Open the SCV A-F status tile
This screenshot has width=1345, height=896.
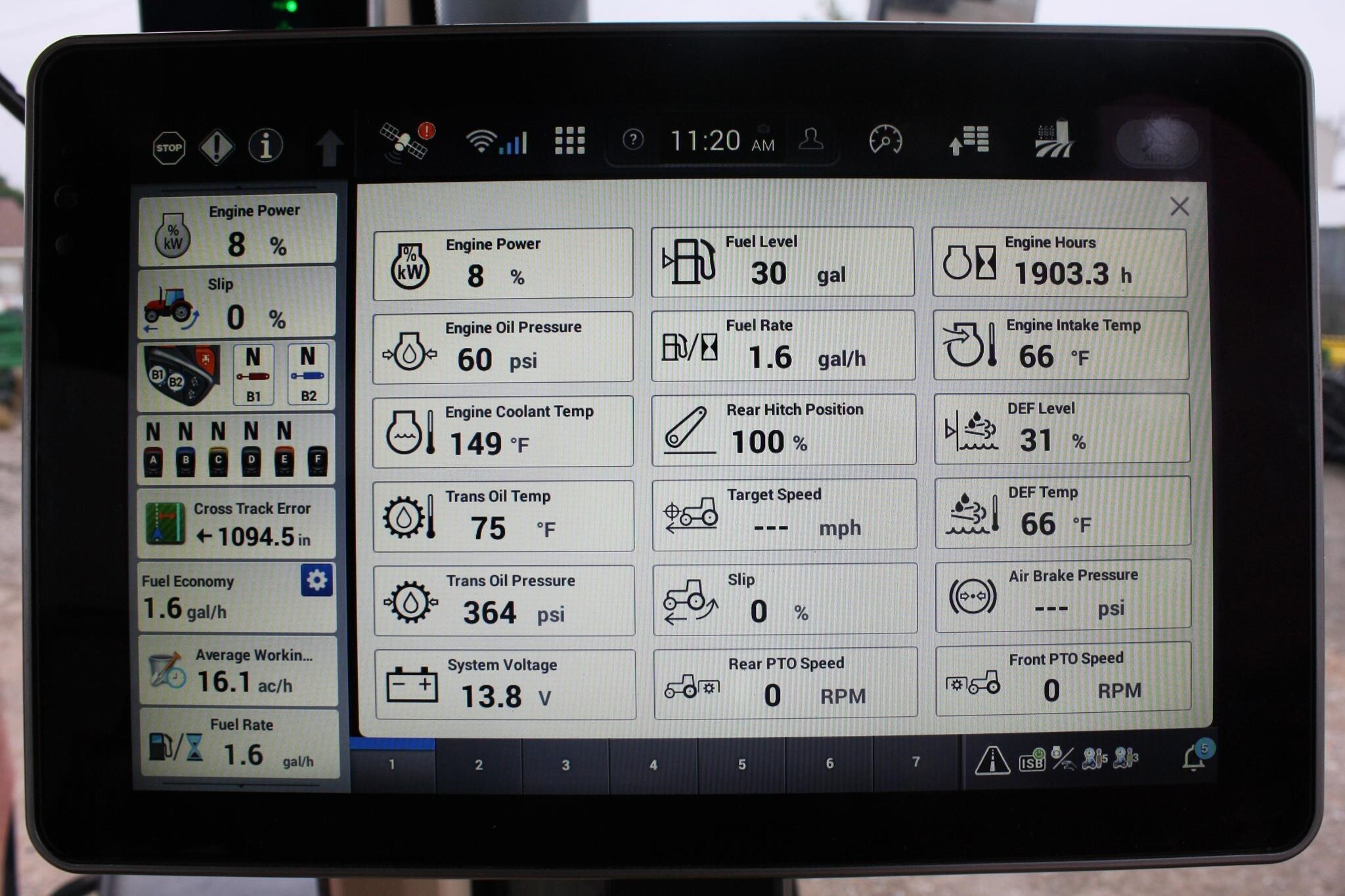click(236, 449)
